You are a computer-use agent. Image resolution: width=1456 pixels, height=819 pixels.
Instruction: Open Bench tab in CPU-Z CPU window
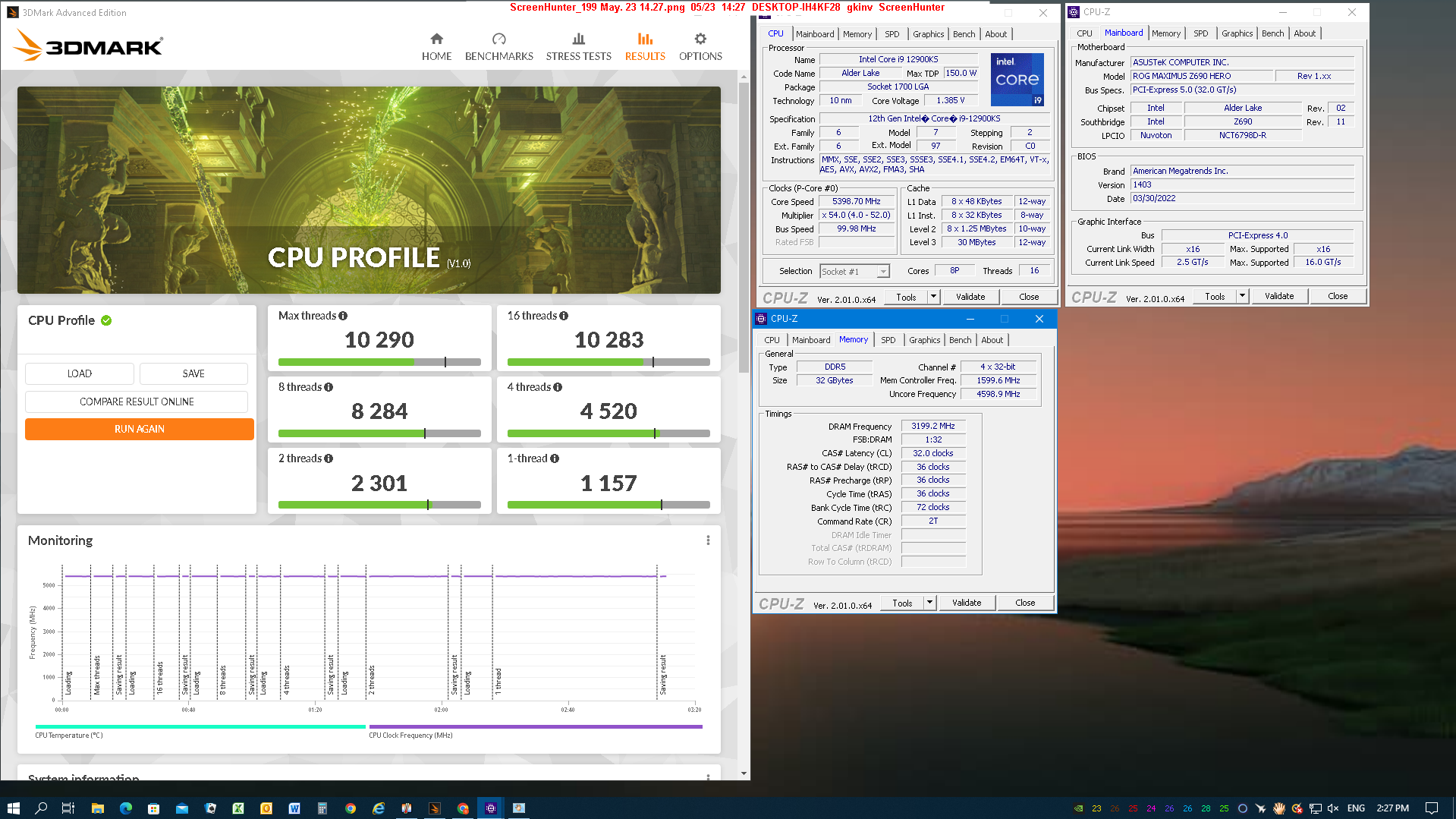(x=964, y=34)
